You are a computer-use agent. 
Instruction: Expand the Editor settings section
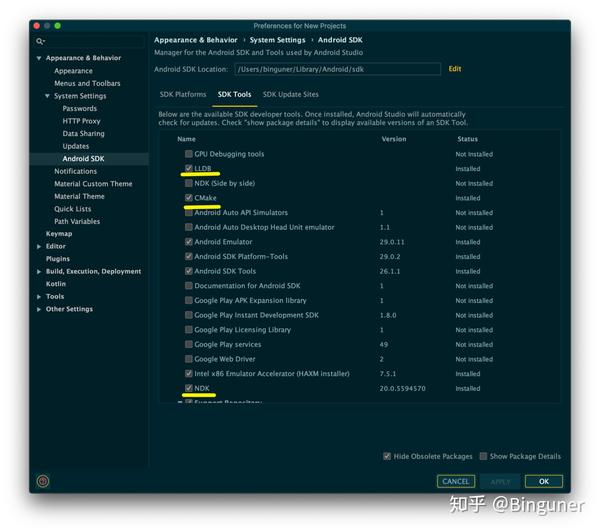coord(39,246)
